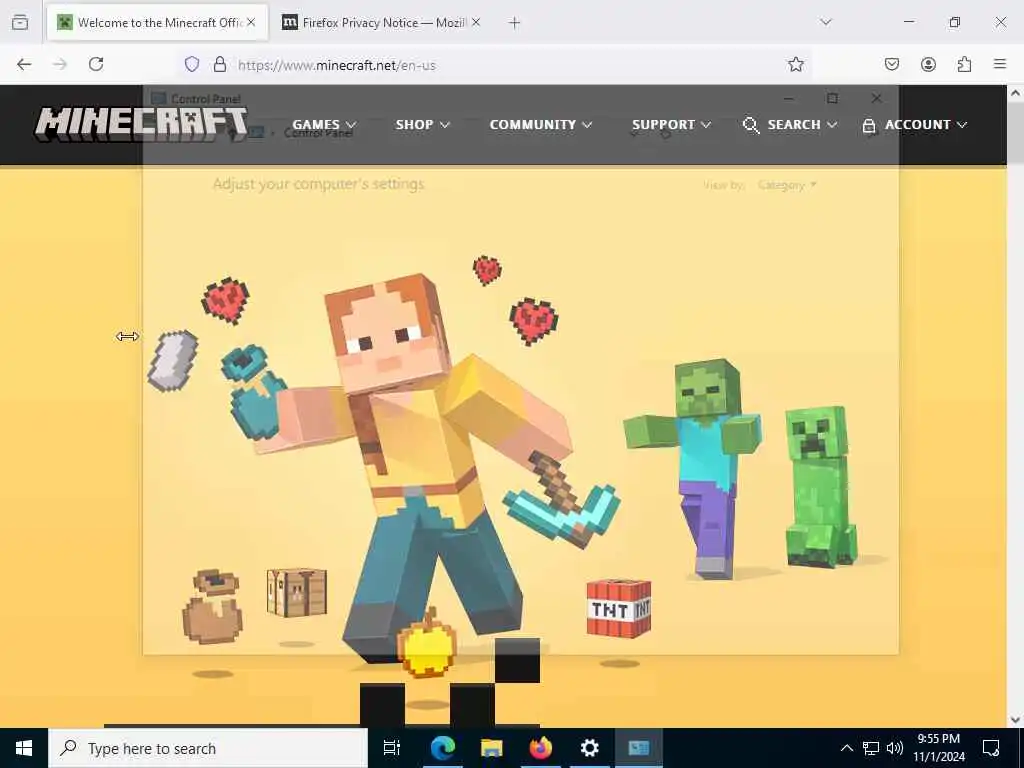
Task: Expand the SUPPORT menu
Action: coord(671,125)
